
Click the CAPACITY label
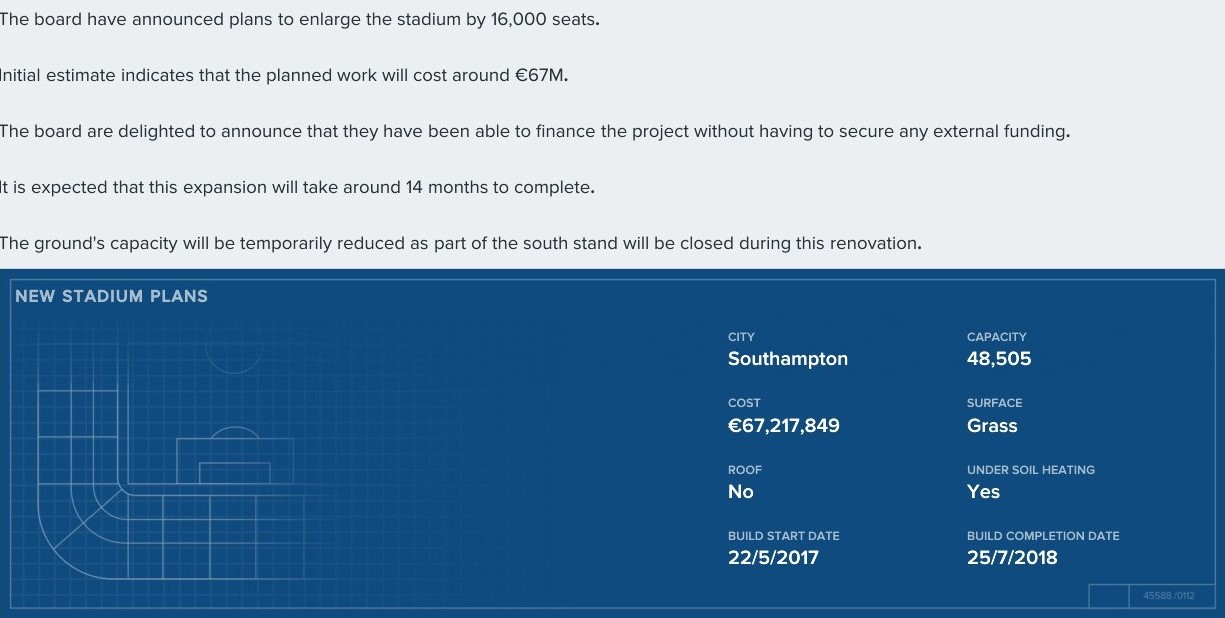tap(997, 337)
